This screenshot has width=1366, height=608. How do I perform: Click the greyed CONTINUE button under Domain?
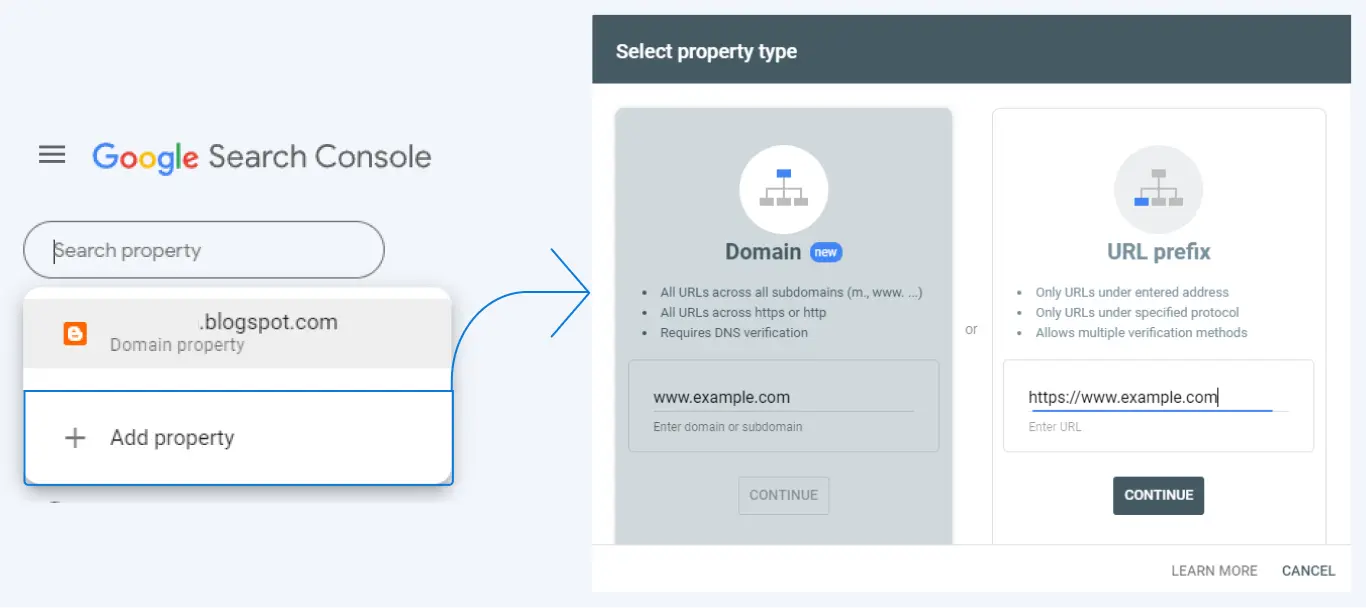(x=784, y=495)
